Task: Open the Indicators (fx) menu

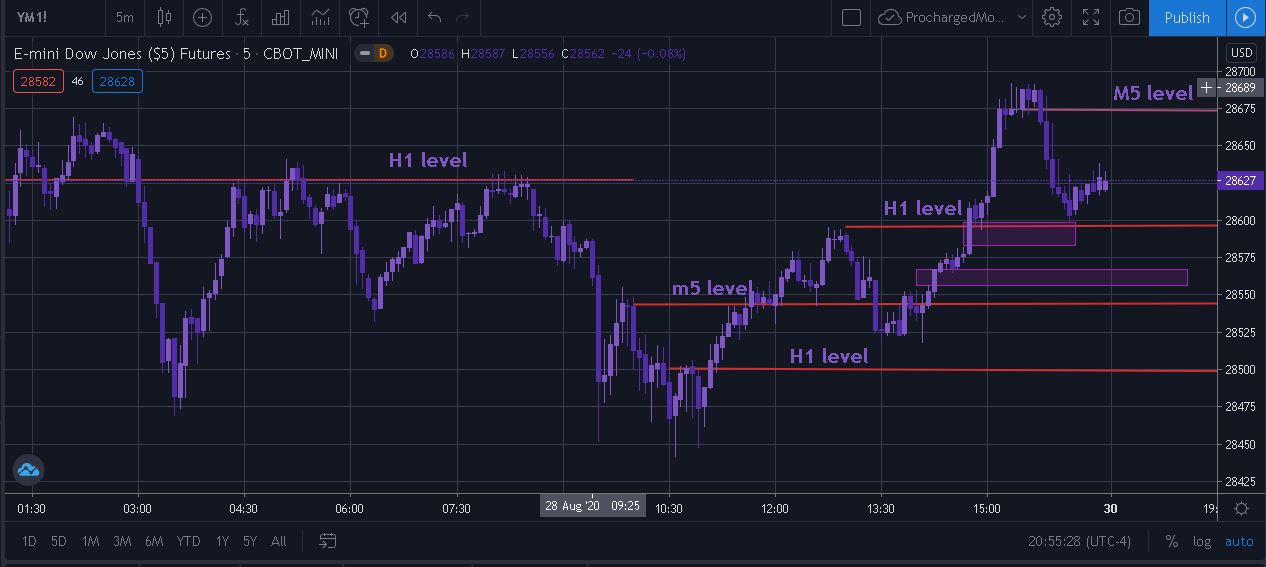Action: point(242,17)
